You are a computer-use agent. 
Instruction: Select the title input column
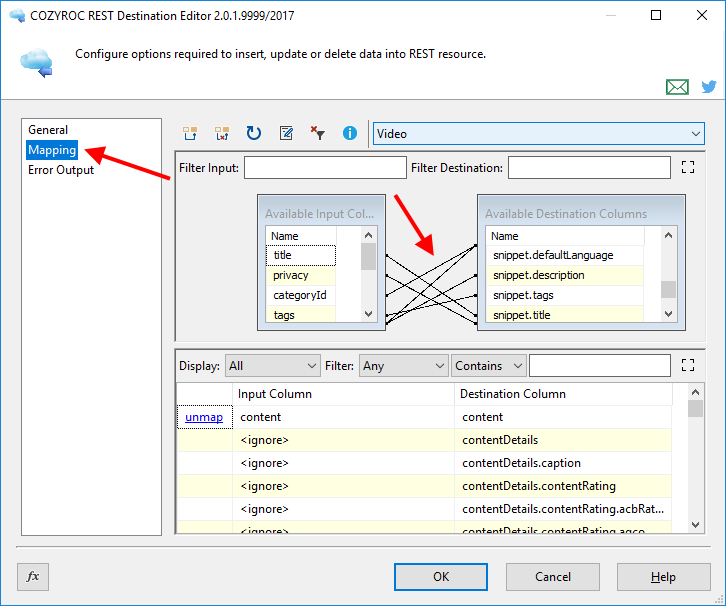pos(300,255)
